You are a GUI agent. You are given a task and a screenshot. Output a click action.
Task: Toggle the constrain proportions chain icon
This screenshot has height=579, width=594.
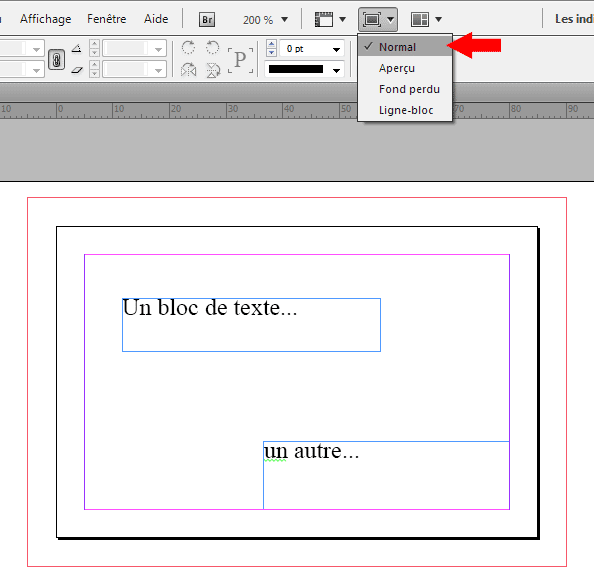(x=56, y=60)
